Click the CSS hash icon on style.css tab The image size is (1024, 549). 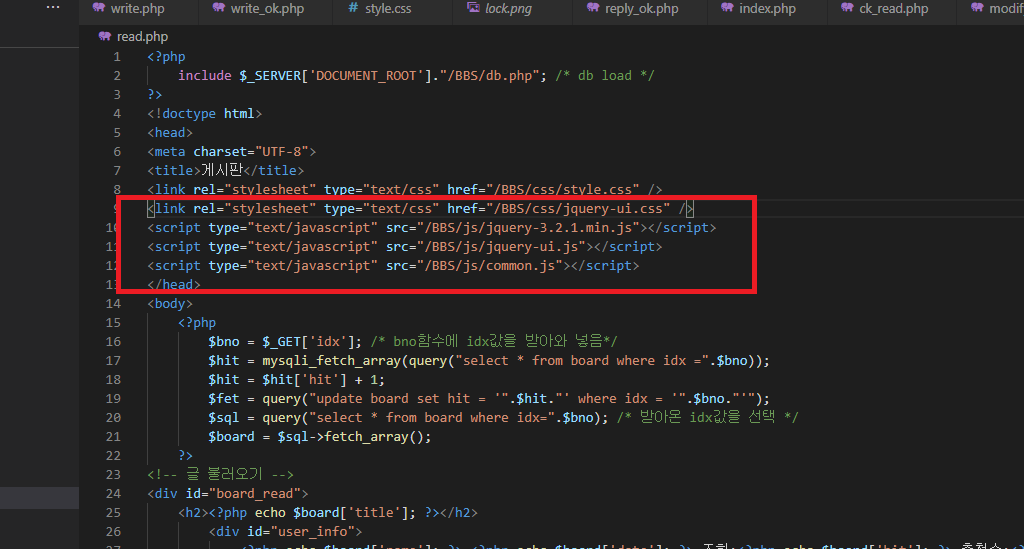click(353, 8)
